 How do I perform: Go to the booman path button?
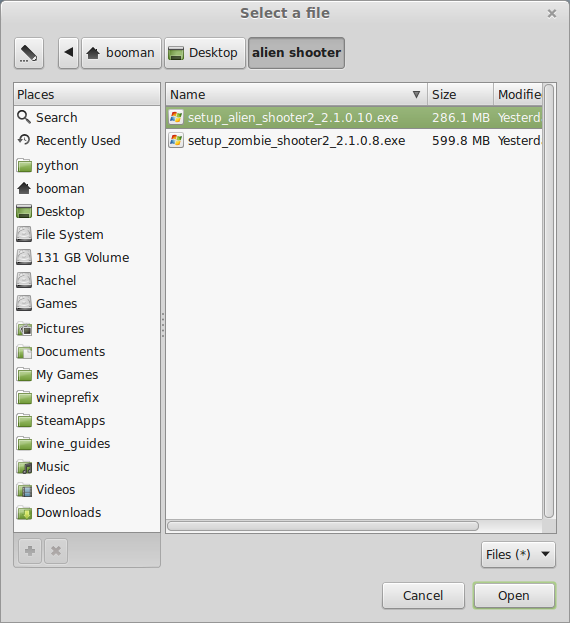point(122,53)
